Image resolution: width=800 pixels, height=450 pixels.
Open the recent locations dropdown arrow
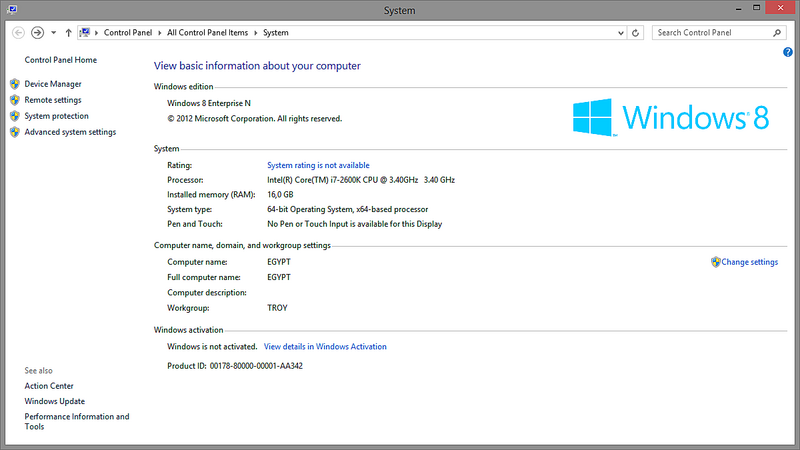click(x=53, y=33)
